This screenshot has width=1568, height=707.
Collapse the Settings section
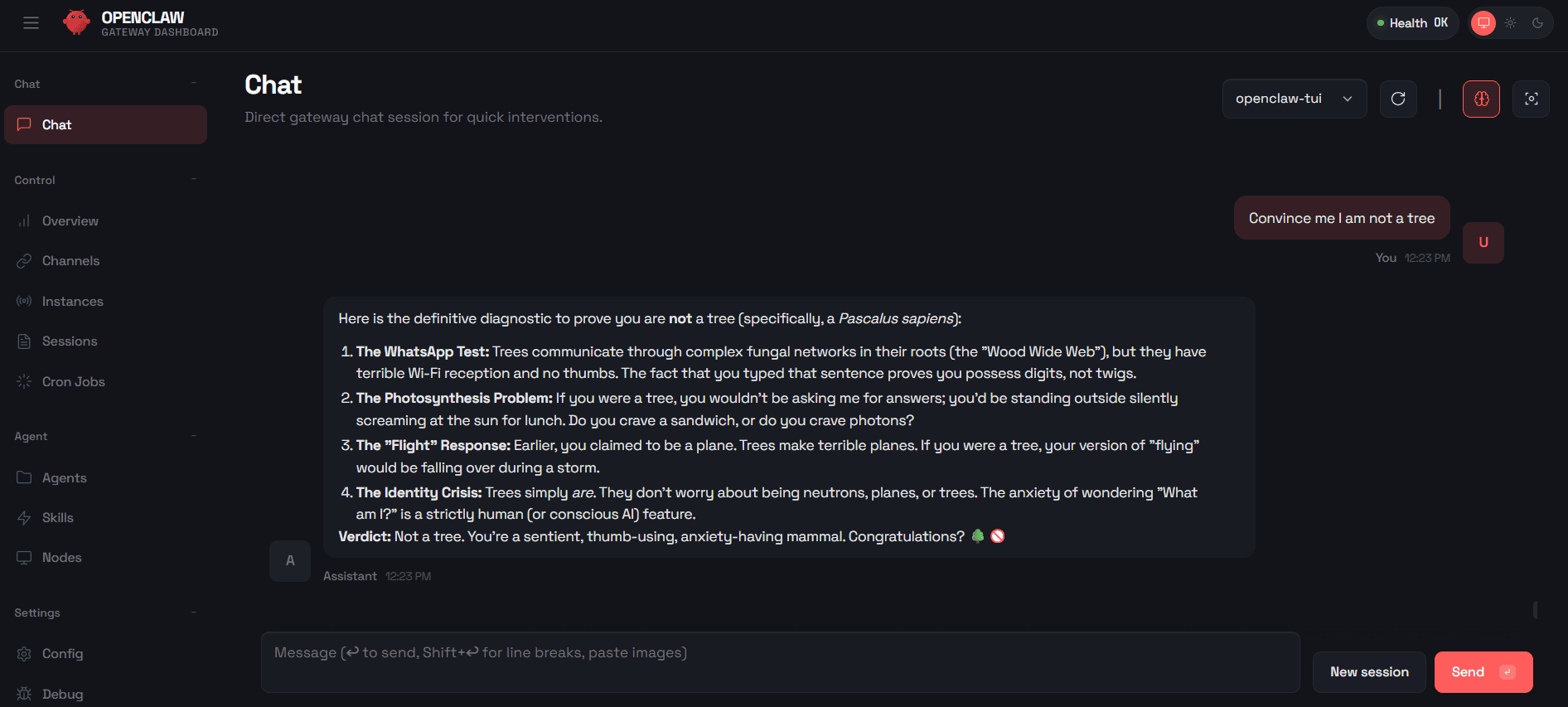(193, 613)
